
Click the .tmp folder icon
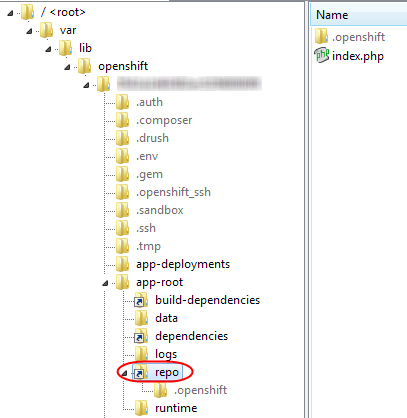pyautogui.click(x=122, y=246)
